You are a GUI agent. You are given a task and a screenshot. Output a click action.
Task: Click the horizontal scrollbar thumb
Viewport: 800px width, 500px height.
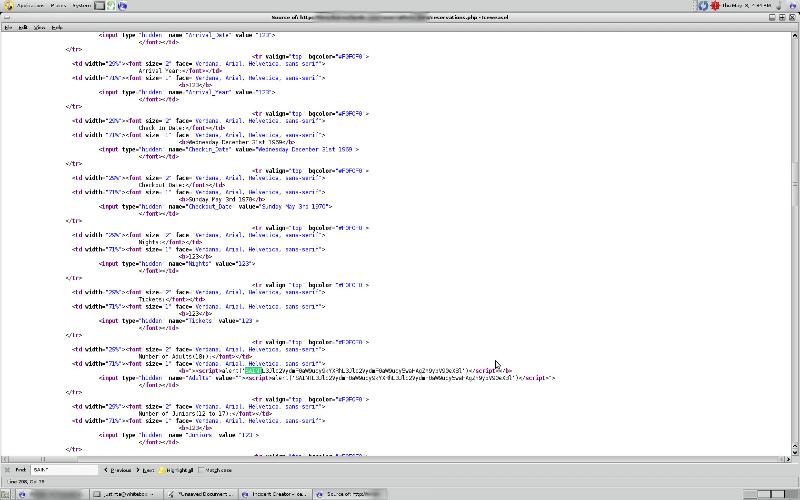[43, 459]
